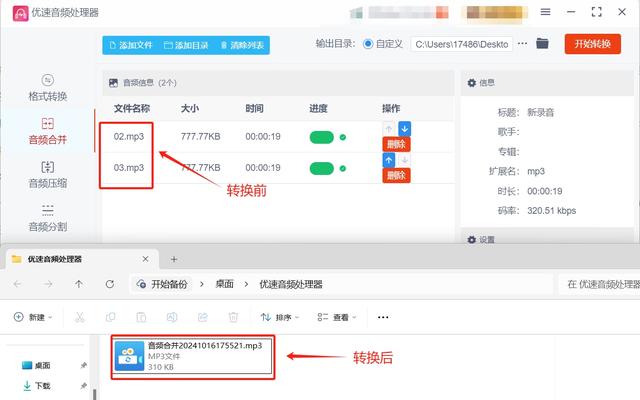Select the 音频合并20241016175521.mp3 file
Viewport: 640px width, 400px height.
193,356
